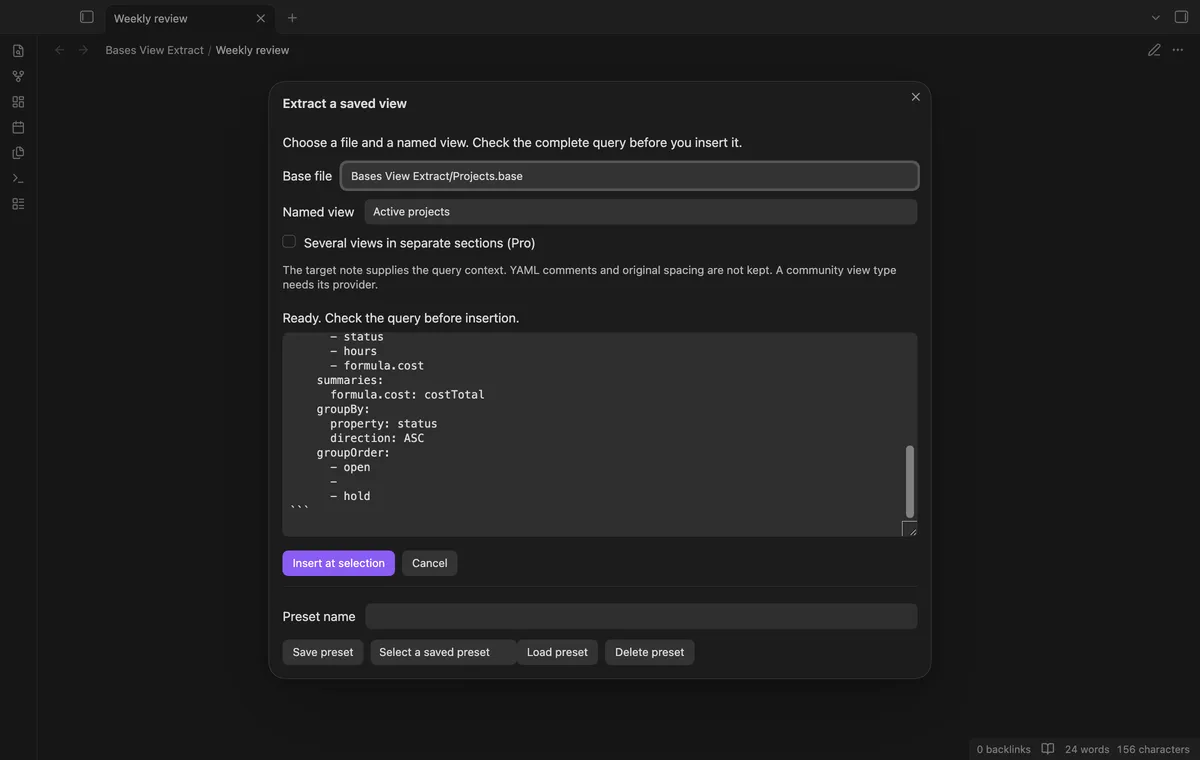The width and height of the screenshot is (1200, 760).
Task: Click the '- hours' line in query
Action: pyautogui.click(x=353, y=351)
